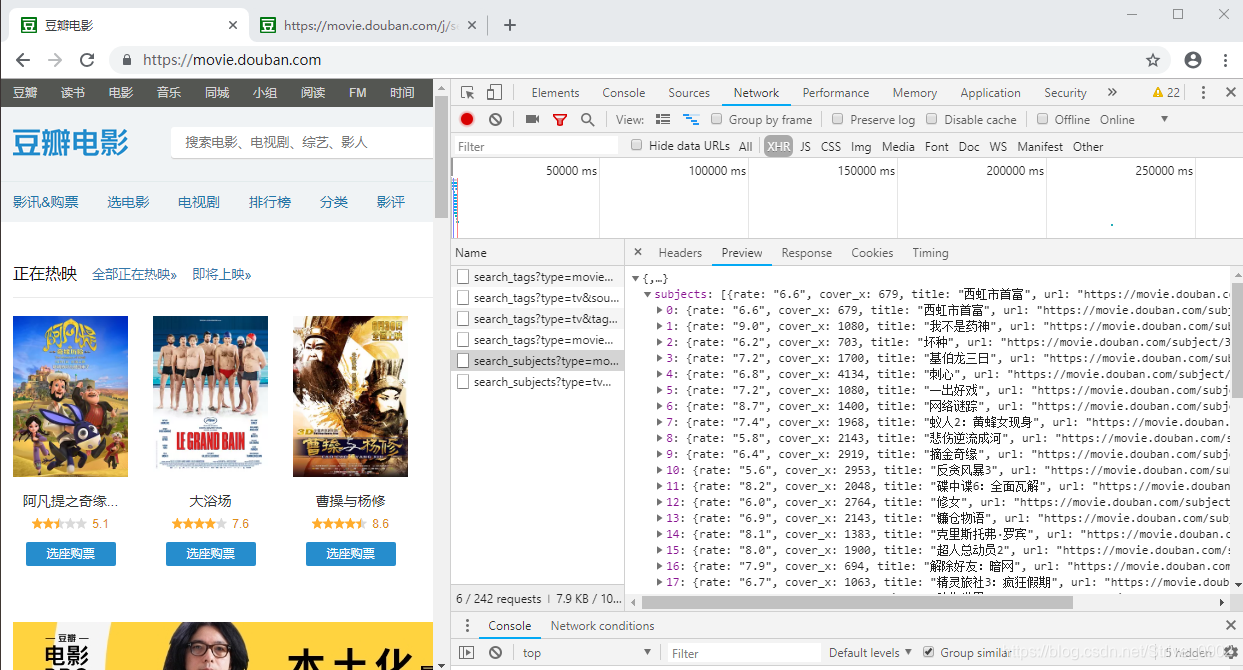Clear the network log
This screenshot has height=670, width=1243.
[x=495, y=119]
